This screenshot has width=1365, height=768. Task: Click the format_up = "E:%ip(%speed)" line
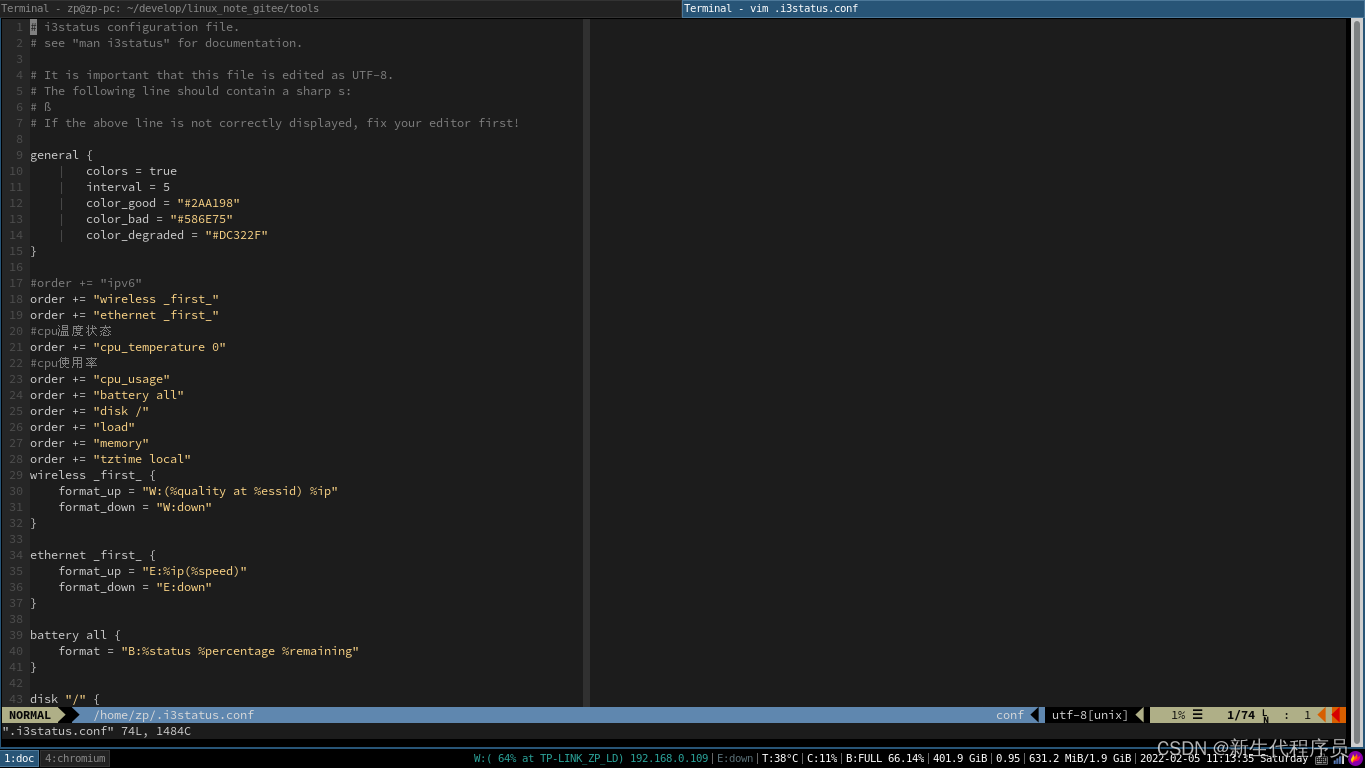(152, 571)
